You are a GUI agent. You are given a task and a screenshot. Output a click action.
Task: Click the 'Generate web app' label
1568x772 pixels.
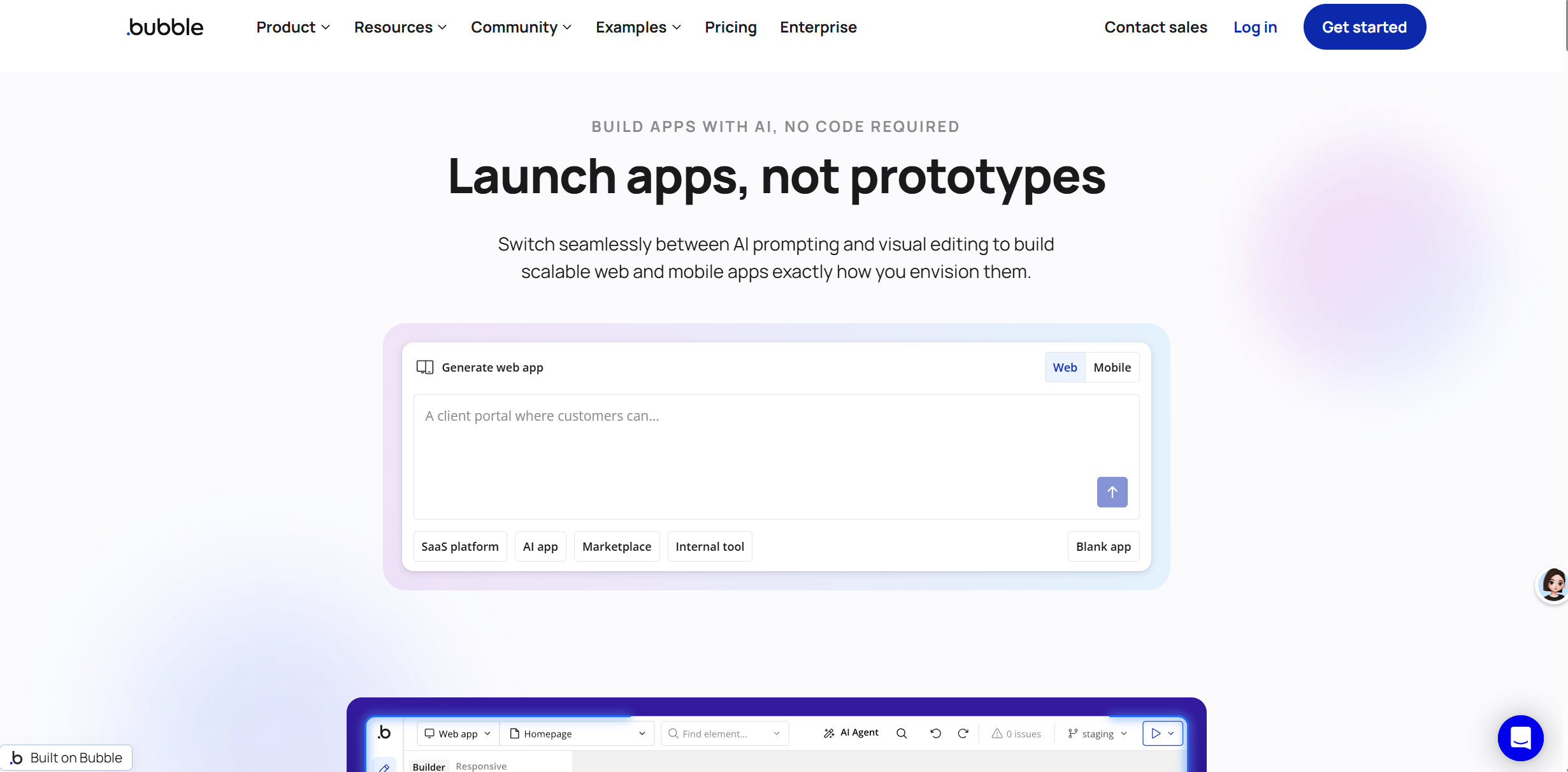click(x=493, y=367)
